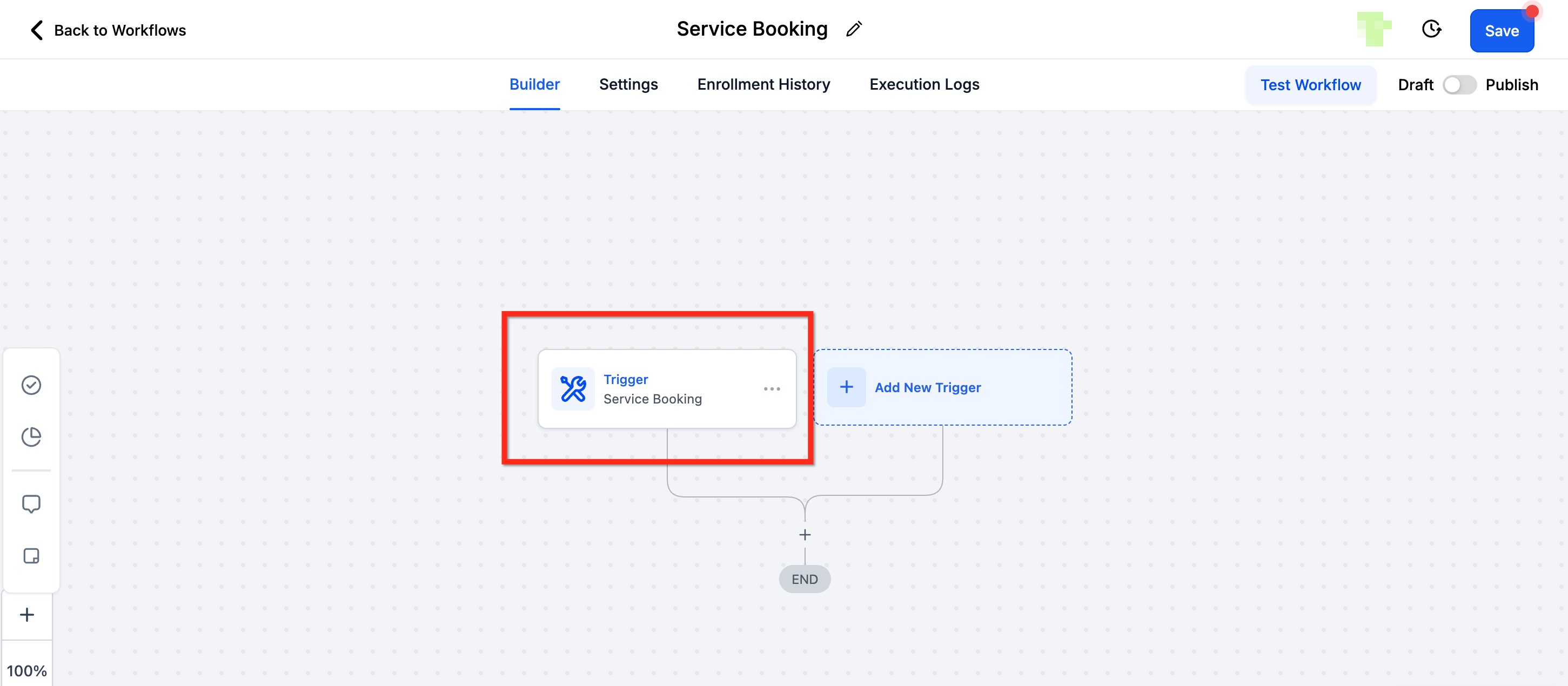Screen dimensions: 1568x686
Task: Click the green T user avatar
Action: pos(1374,29)
